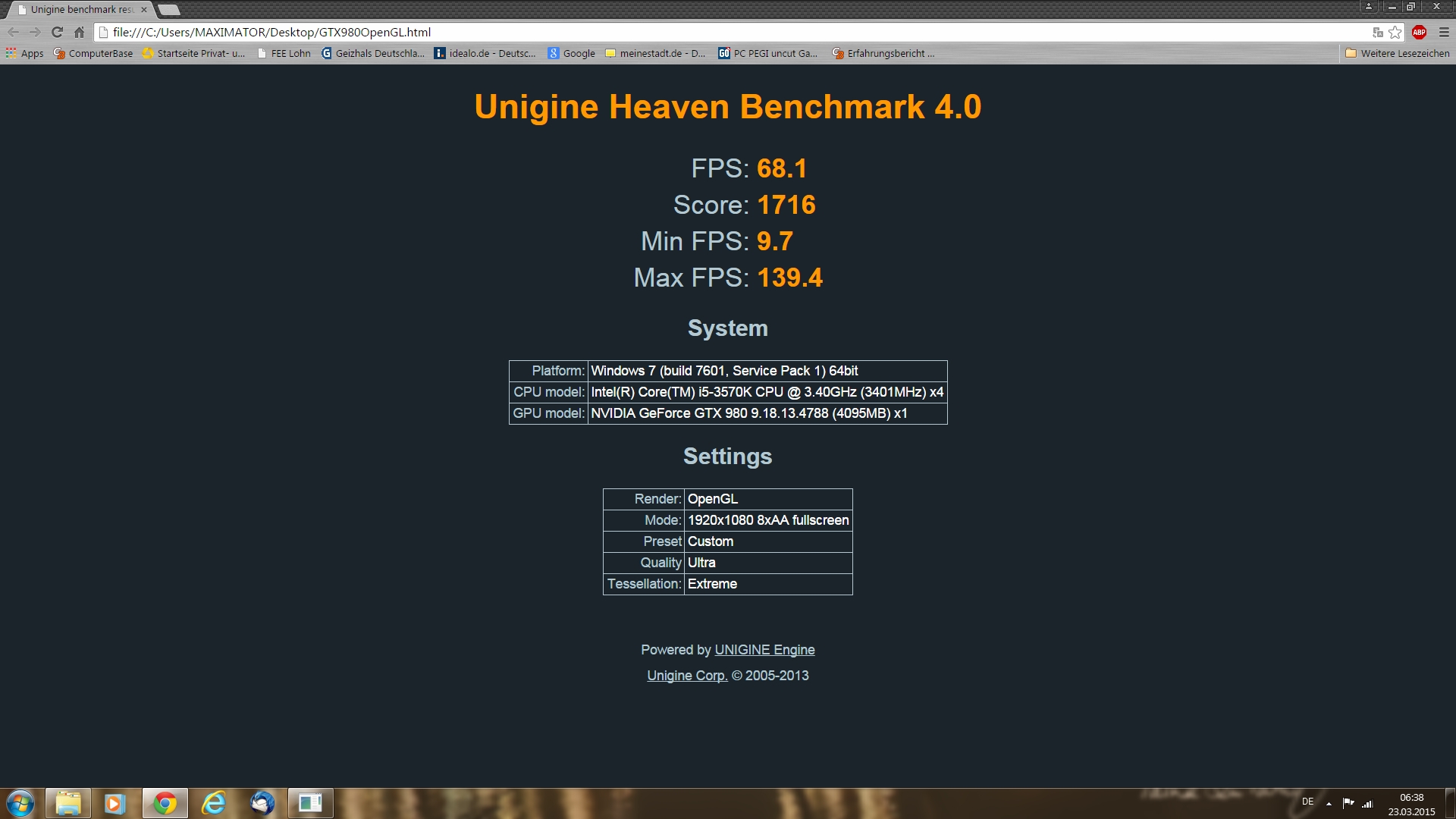The width and height of the screenshot is (1456, 819).
Task: Open the Google bookmark
Action: coord(572,53)
